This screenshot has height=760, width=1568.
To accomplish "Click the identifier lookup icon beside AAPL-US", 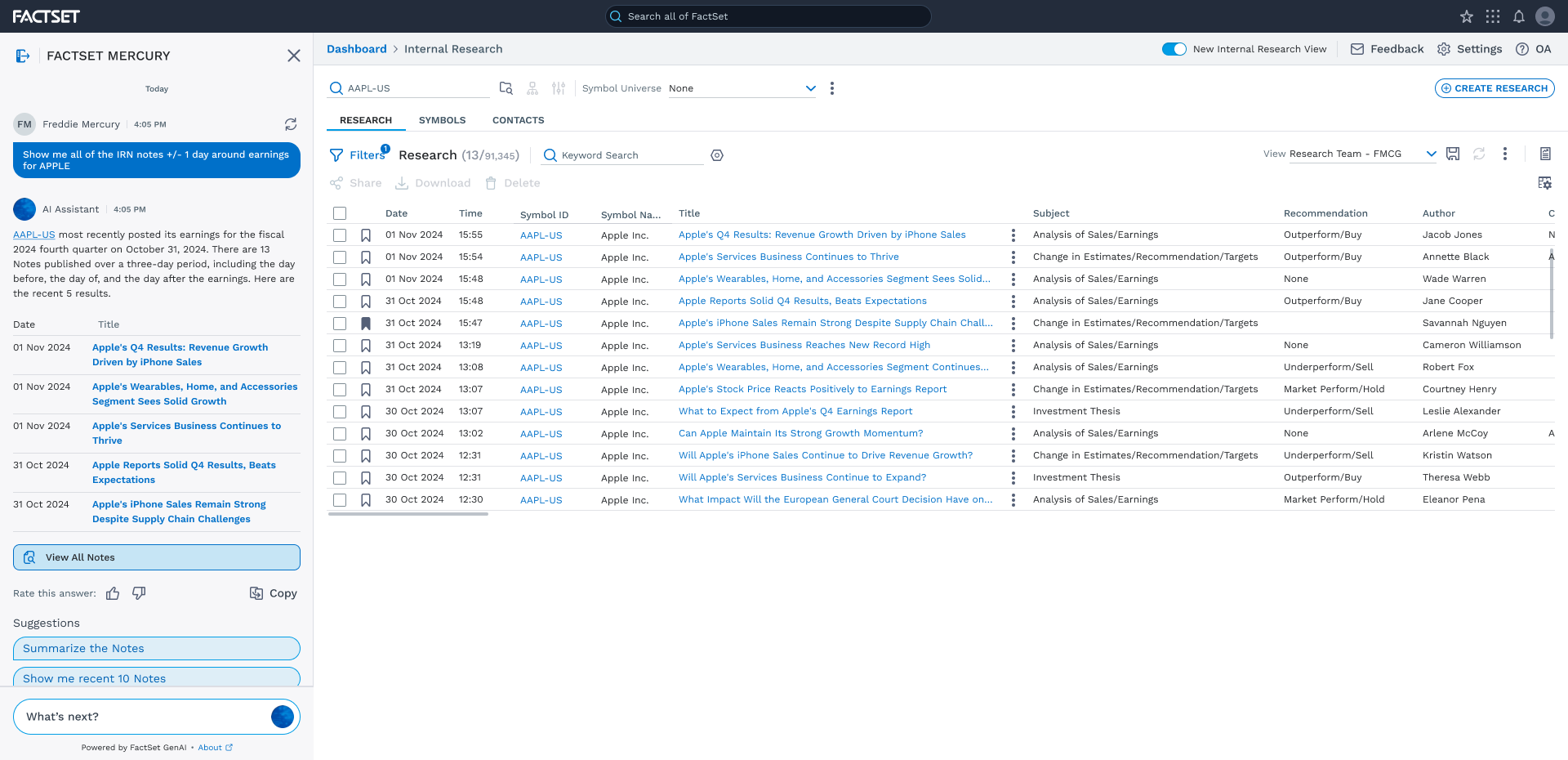I will [506, 88].
